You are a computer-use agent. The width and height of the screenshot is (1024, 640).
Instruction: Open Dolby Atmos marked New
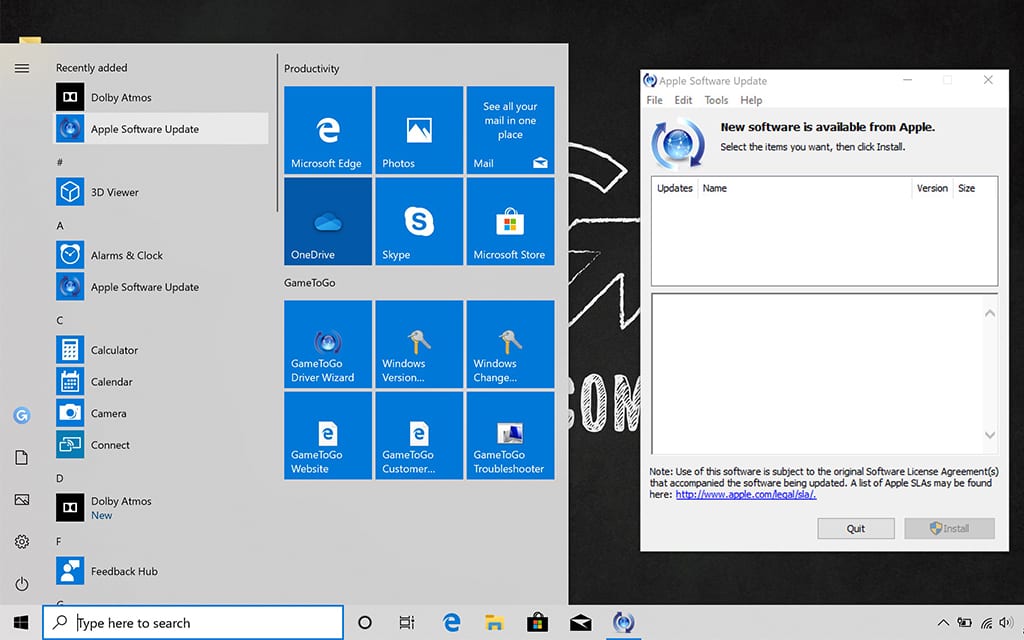tap(161, 507)
